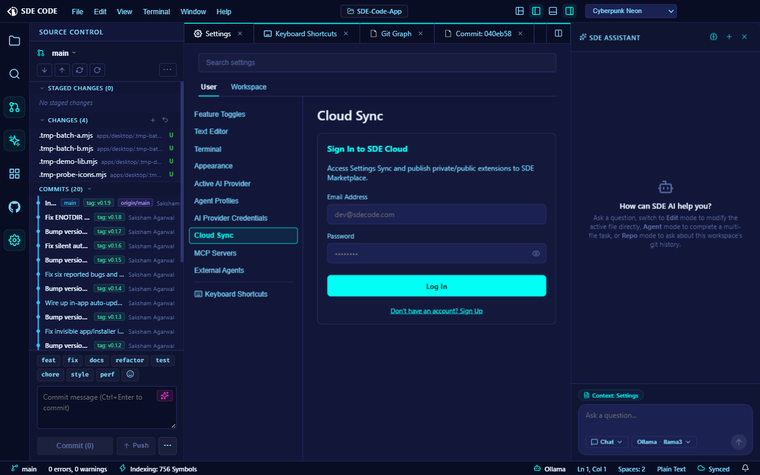
Task: Close the Keyboard Shortcuts tab
Action: tap(346, 33)
